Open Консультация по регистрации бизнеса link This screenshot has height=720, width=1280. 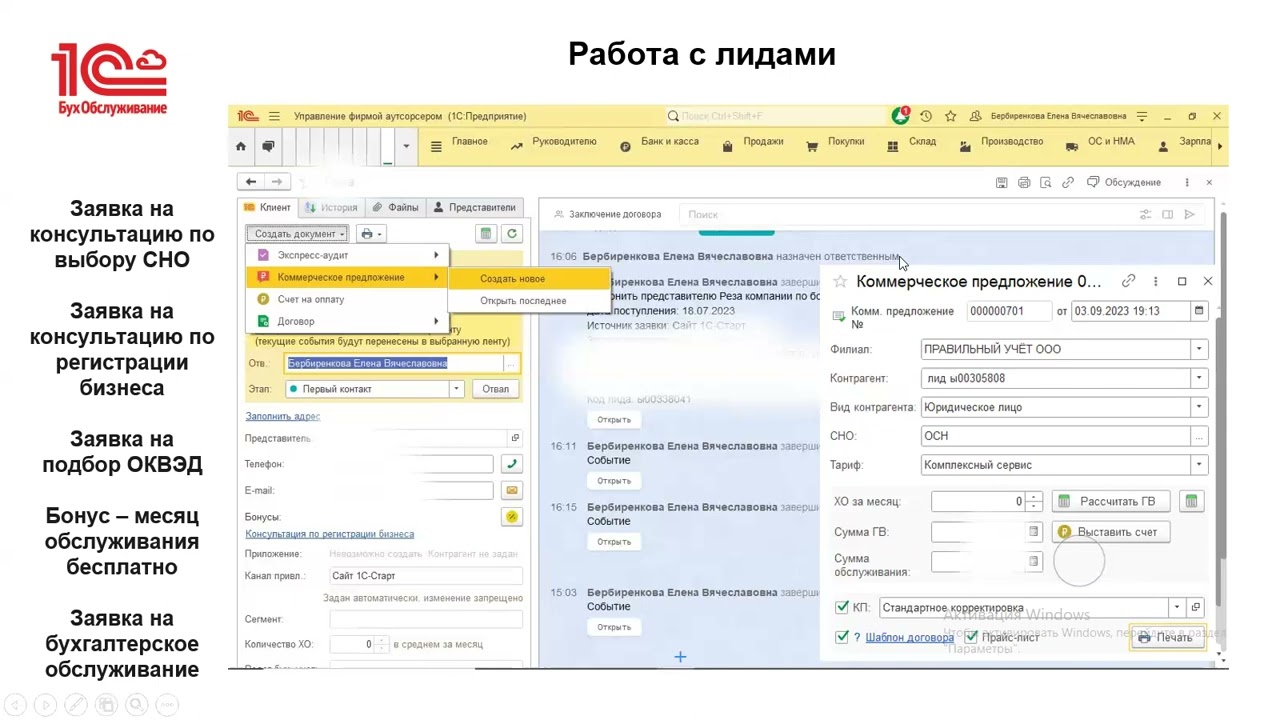(329, 534)
